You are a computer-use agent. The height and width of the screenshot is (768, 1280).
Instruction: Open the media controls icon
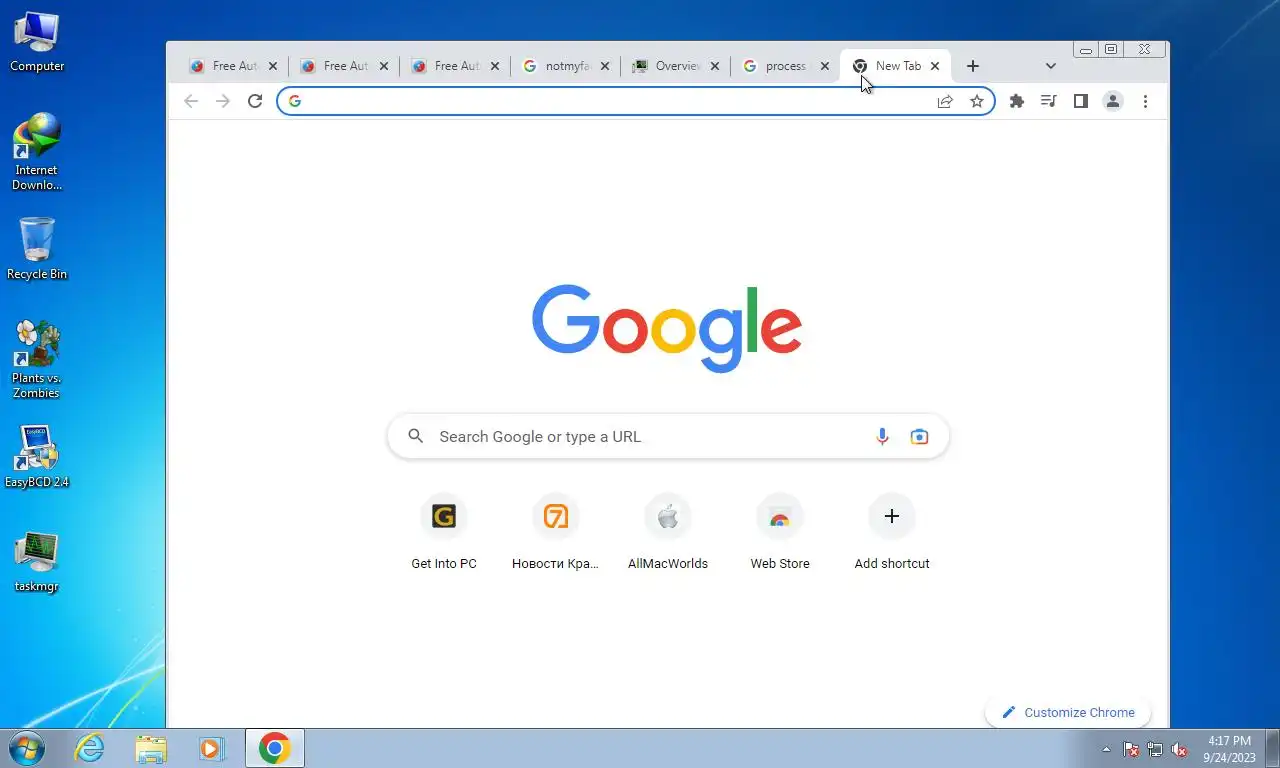click(1048, 101)
